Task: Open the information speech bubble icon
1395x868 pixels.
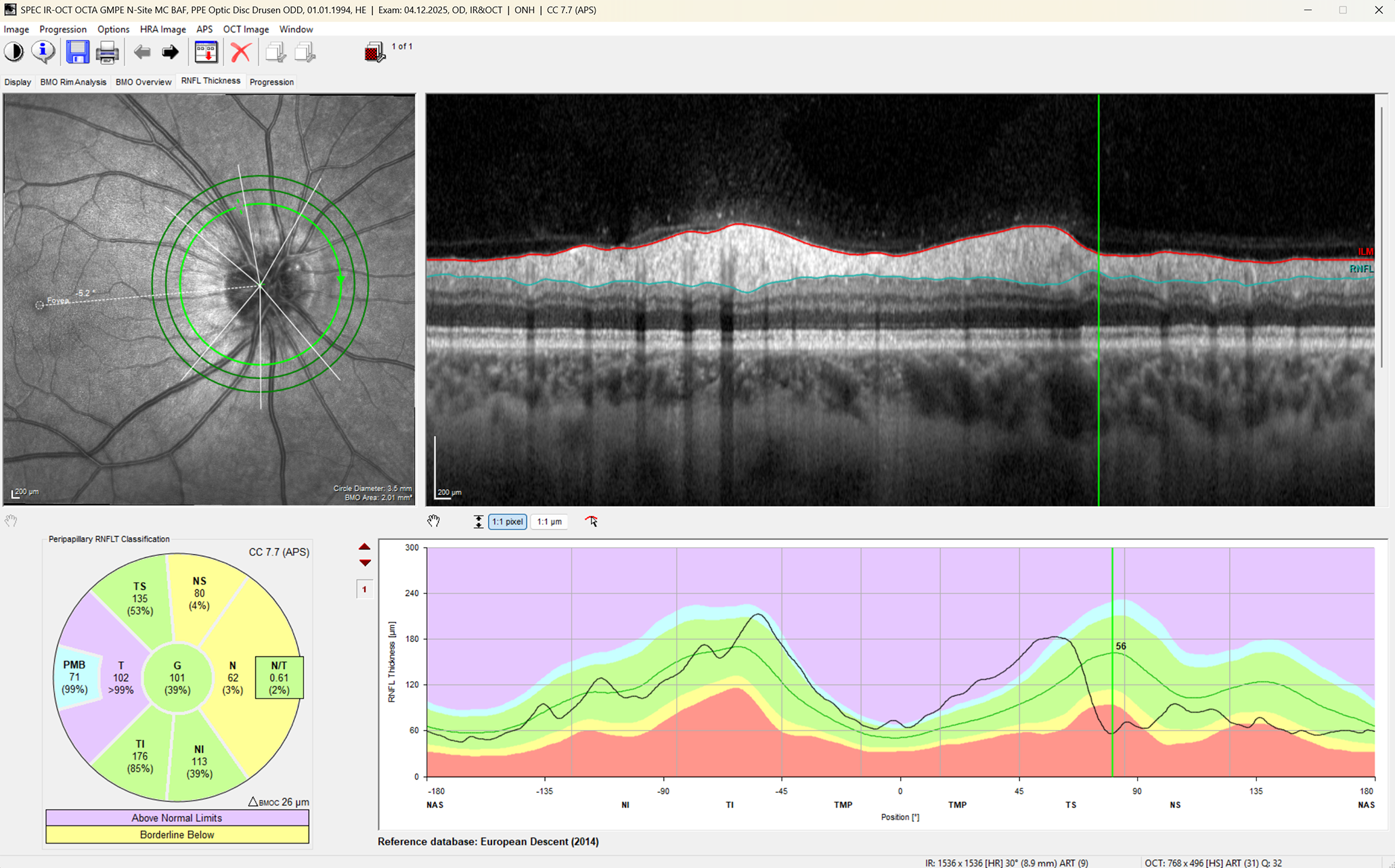Action: pyautogui.click(x=43, y=52)
